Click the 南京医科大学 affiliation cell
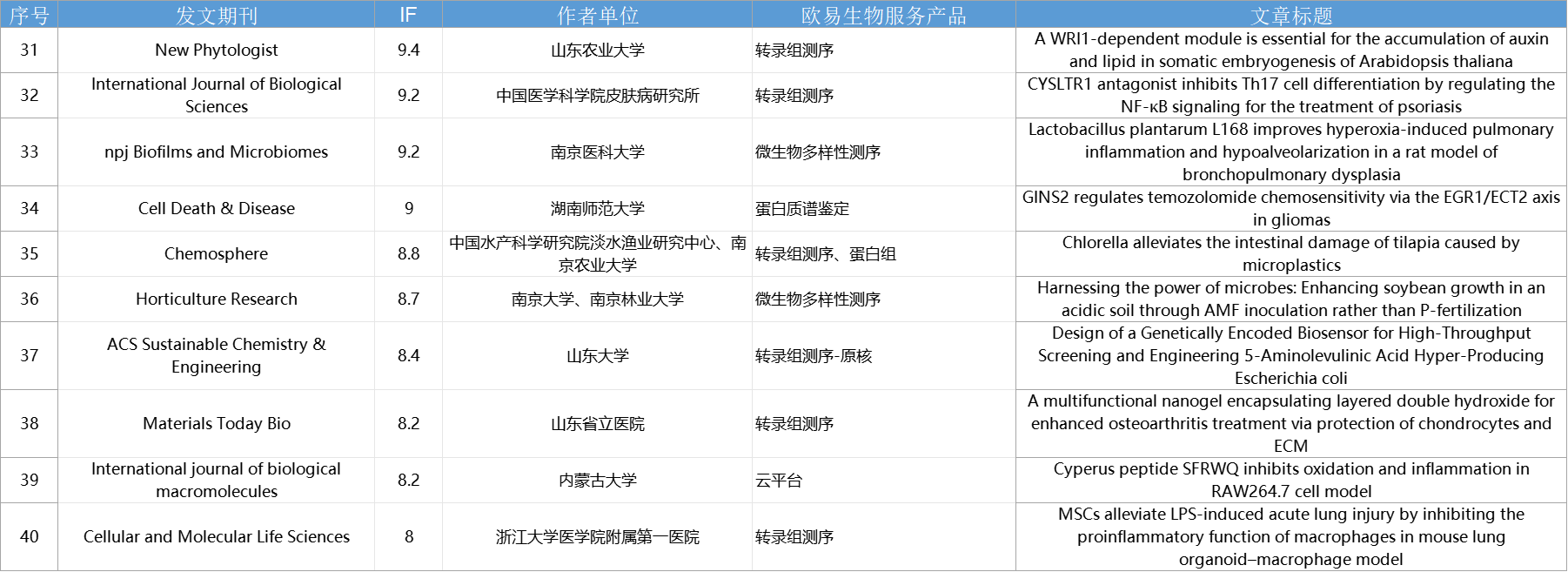Screen dimensions: 1568x572 [x=598, y=152]
